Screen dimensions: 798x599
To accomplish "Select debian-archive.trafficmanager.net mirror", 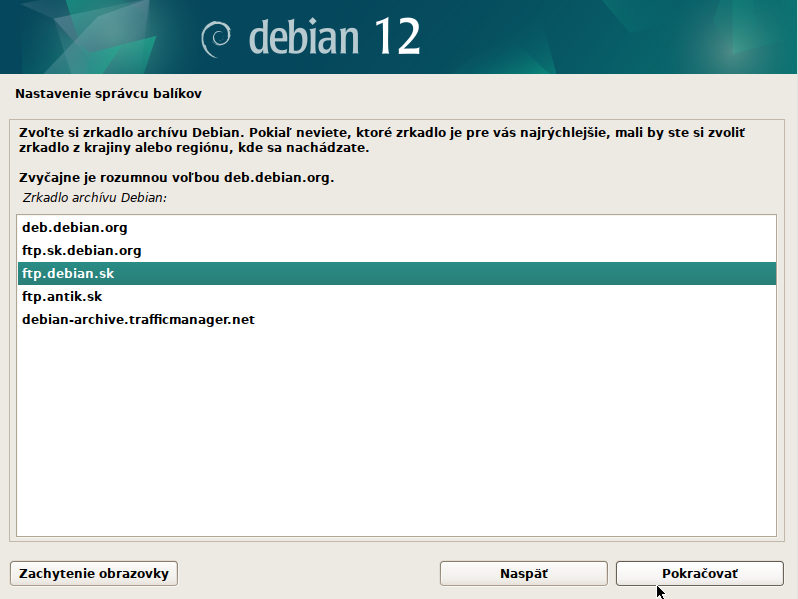I will 139,320.
